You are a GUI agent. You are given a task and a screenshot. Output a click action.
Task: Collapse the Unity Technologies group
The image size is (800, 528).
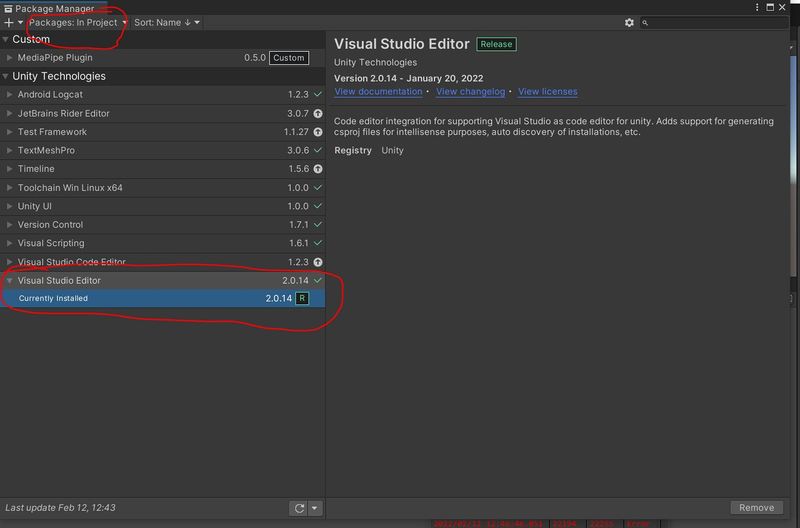[x=5, y=77]
